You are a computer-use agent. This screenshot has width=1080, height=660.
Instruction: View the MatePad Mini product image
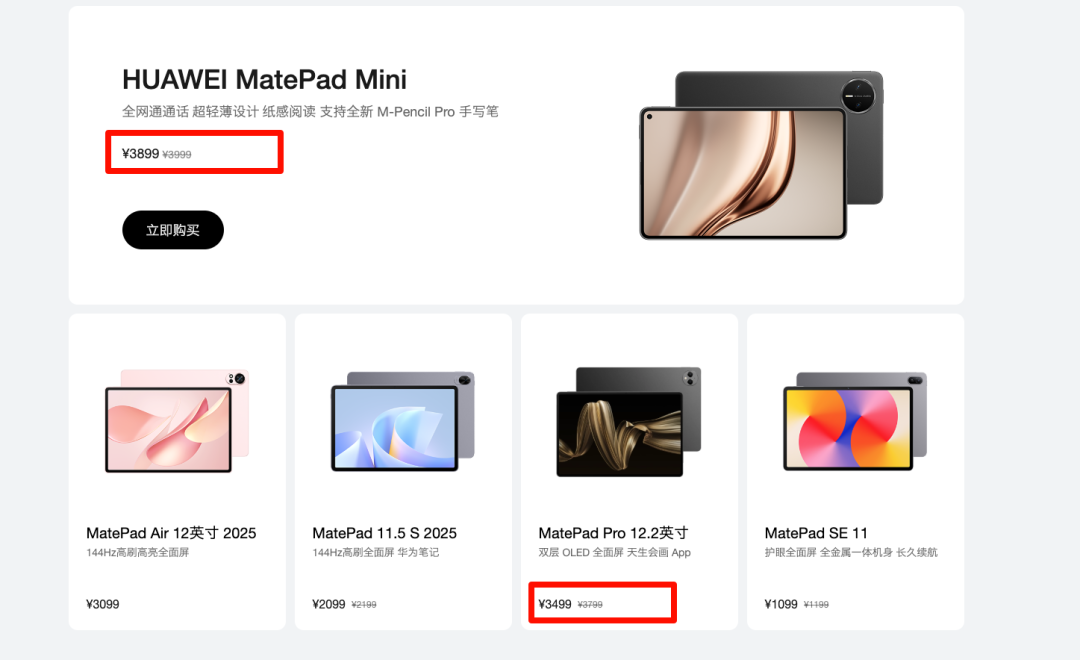(x=761, y=155)
